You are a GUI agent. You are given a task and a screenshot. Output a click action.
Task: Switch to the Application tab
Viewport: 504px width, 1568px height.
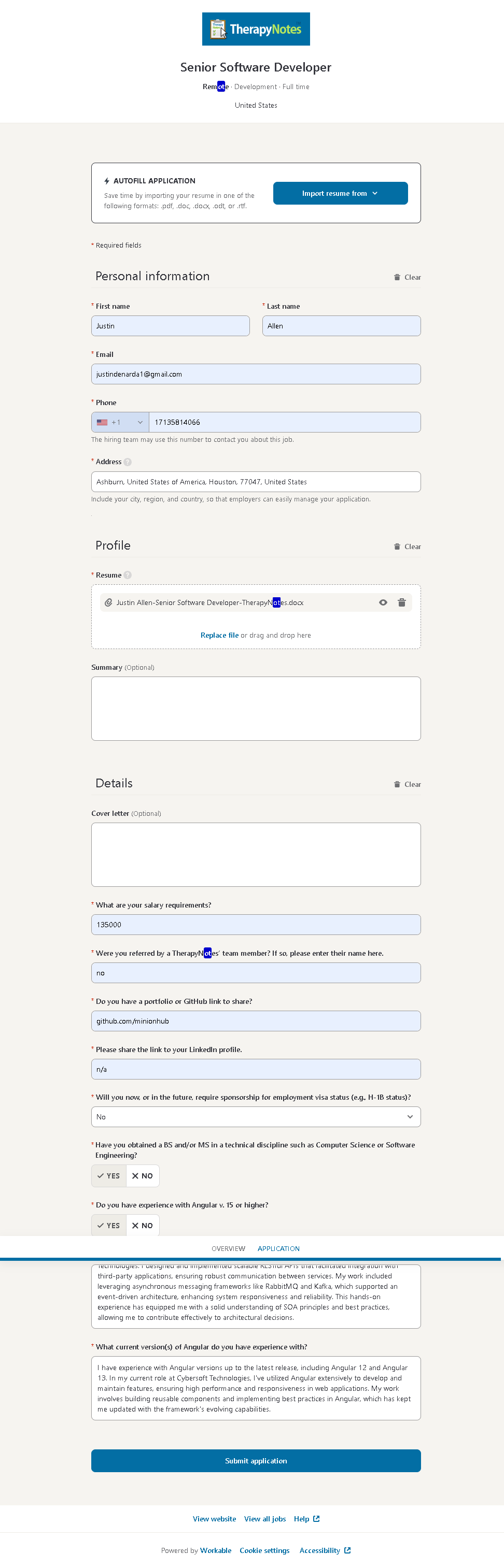point(278,1248)
